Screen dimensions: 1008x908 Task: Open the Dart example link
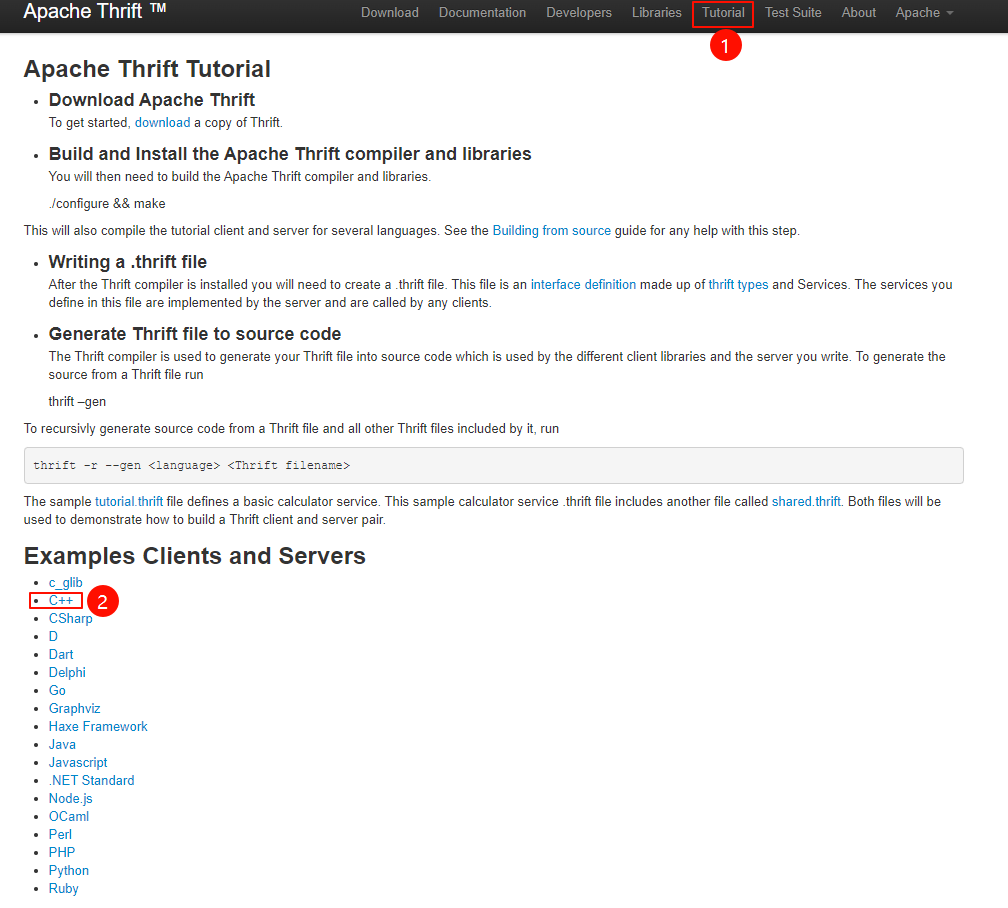point(61,655)
